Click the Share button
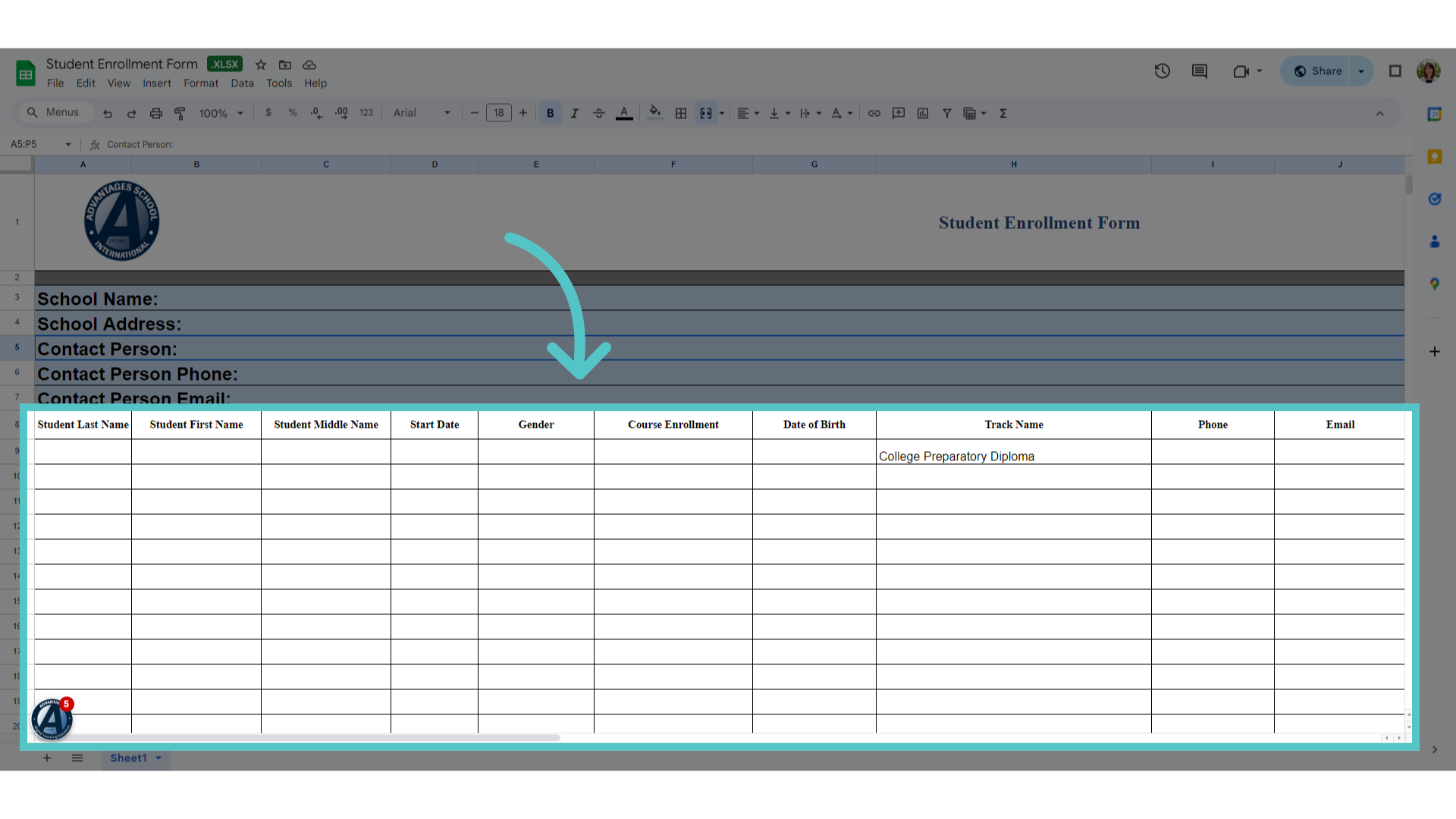The width and height of the screenshot is (1456, 819). tap(1317, 71)
